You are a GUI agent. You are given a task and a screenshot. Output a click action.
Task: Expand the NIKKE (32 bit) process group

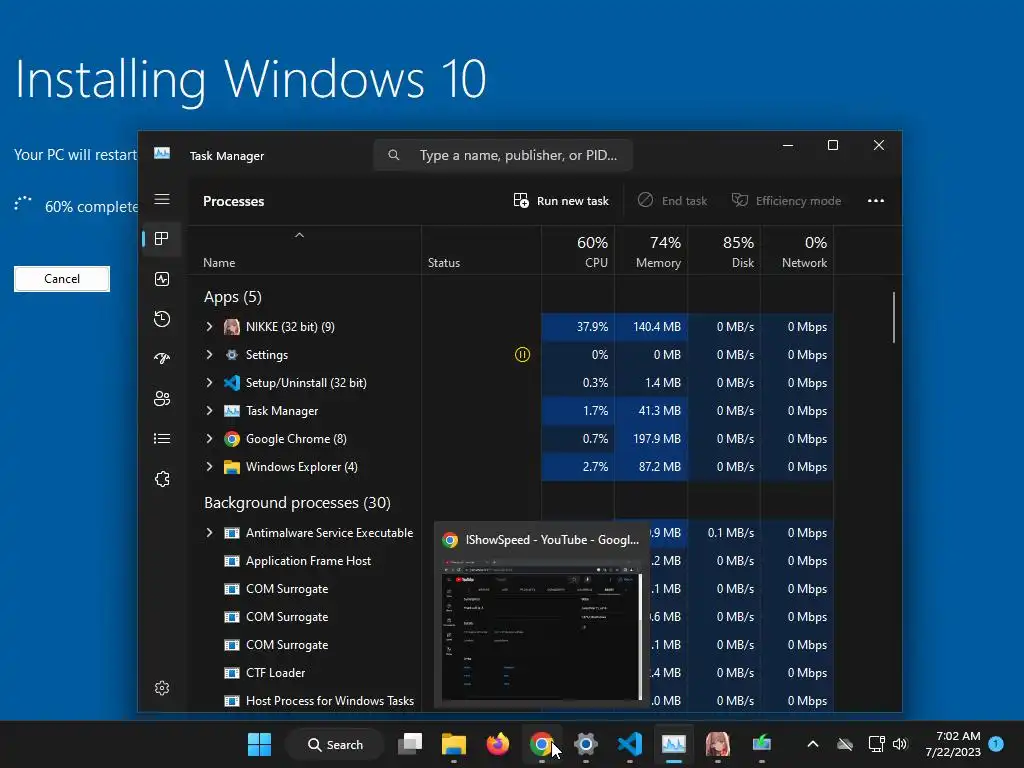(x=209, y=327)
